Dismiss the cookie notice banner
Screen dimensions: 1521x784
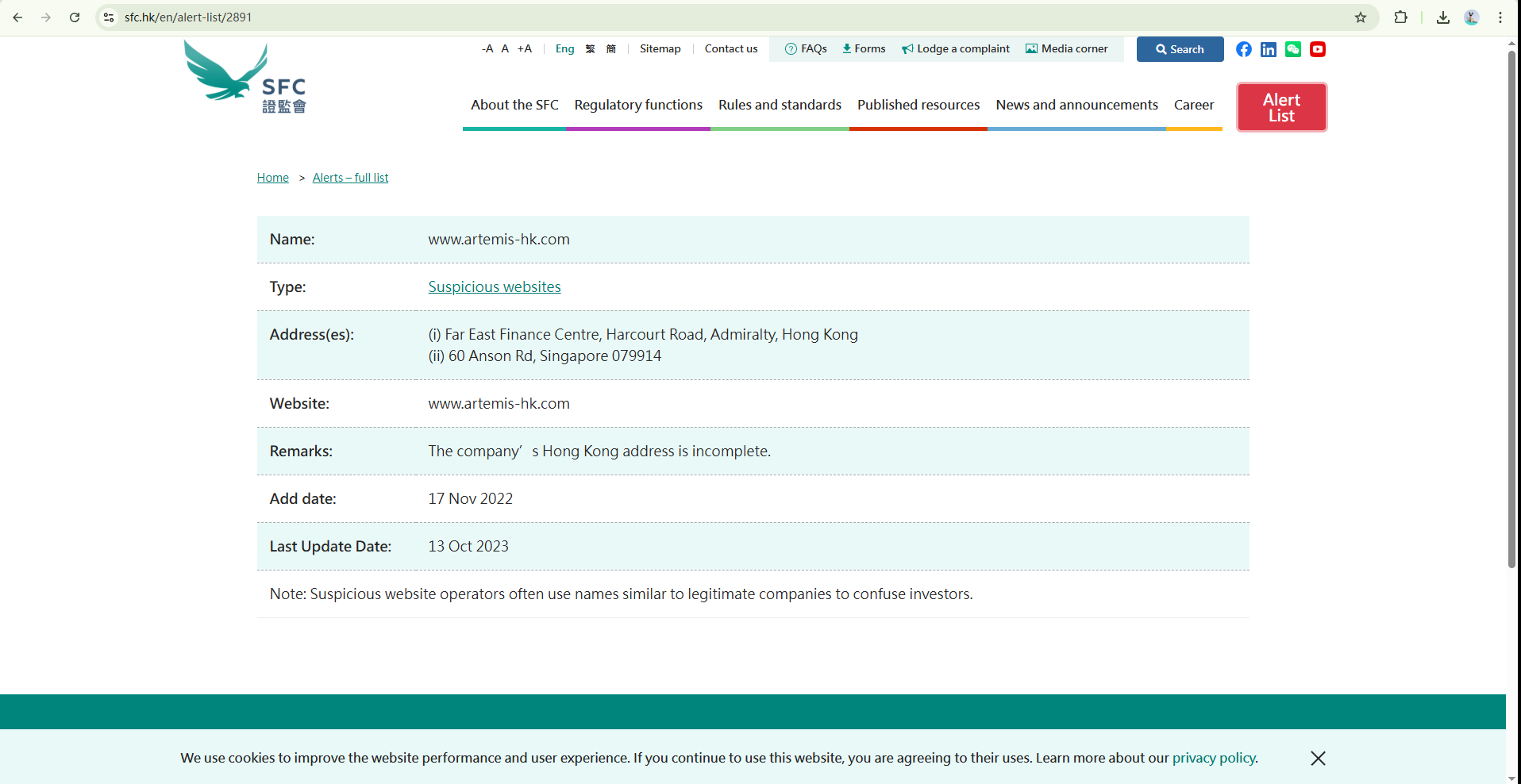(x=1318, y=758)
